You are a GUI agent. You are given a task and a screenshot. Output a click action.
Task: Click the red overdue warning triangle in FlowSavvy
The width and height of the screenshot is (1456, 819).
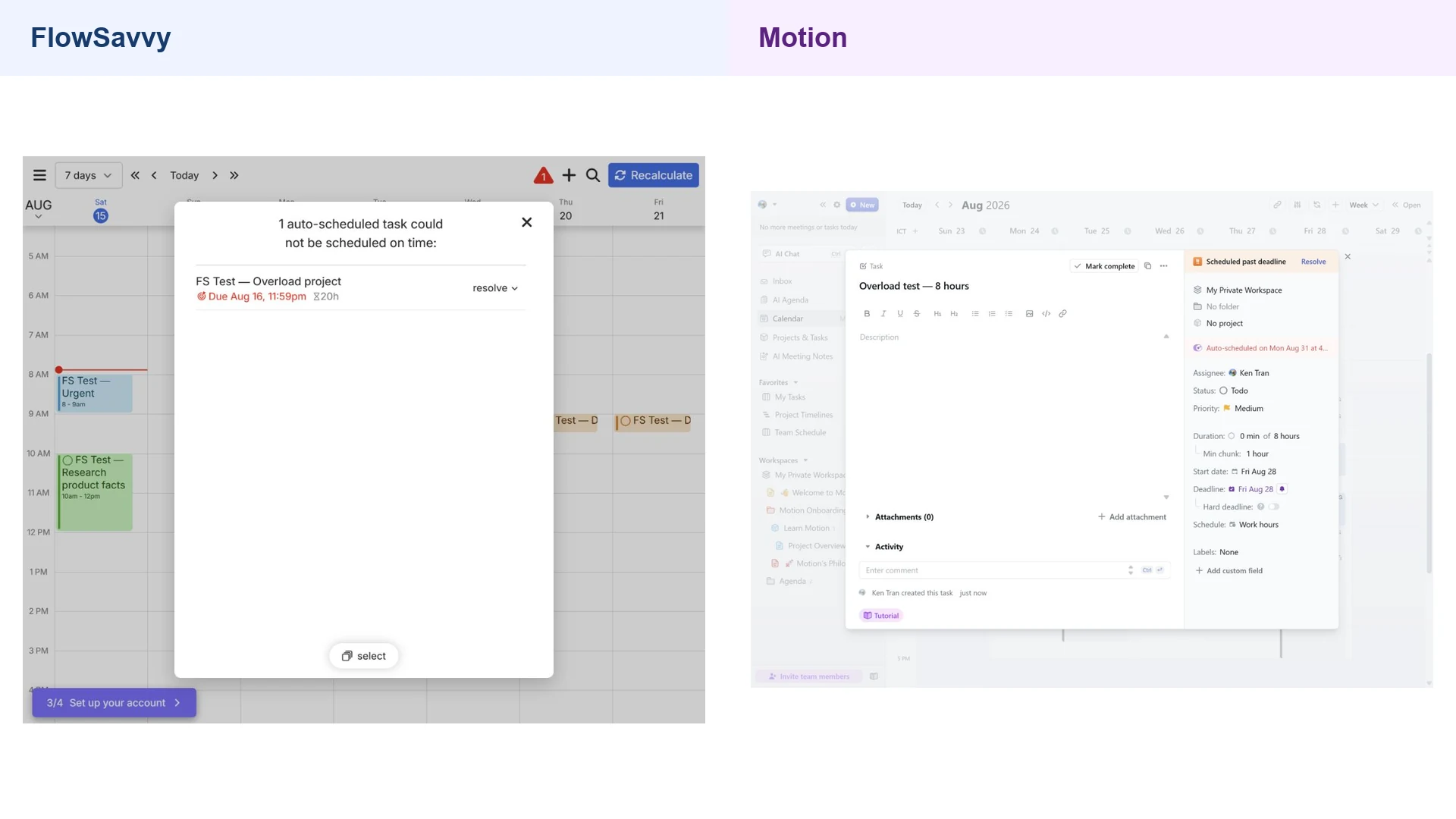[543, 176]
